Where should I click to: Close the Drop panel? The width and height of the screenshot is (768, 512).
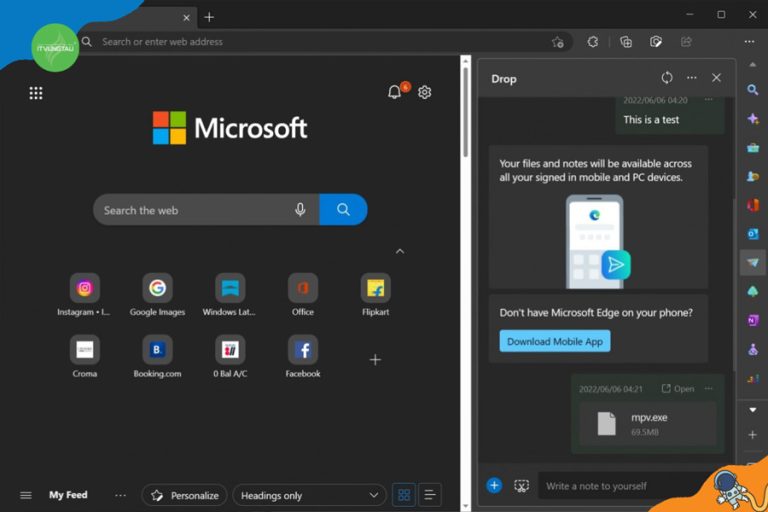(x=716, y=77)
